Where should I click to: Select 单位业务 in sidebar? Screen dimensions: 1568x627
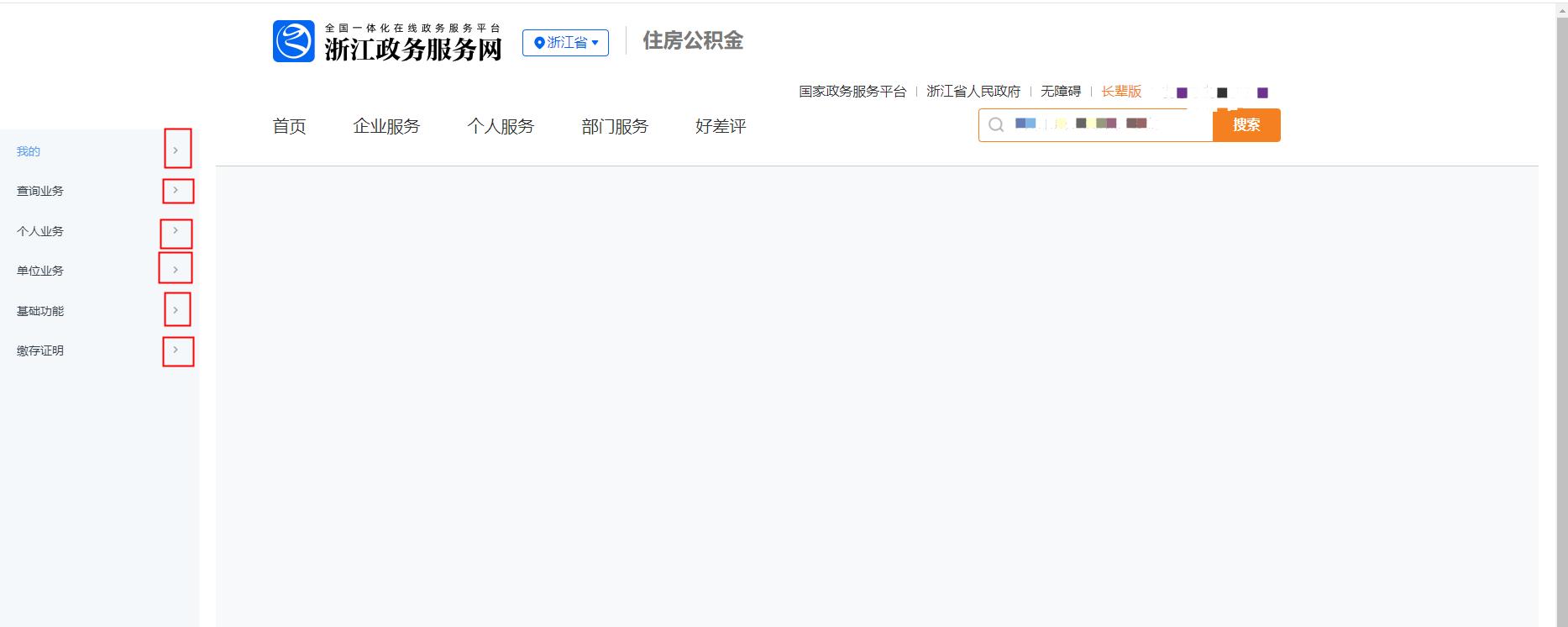[40, 271]
